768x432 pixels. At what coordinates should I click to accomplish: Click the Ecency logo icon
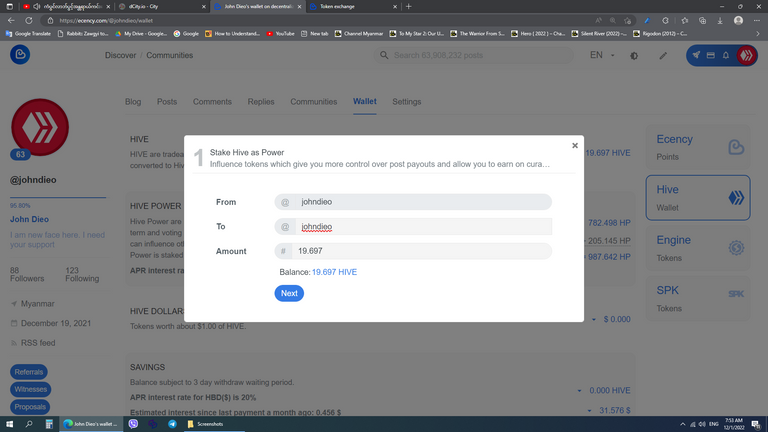(x=20, y=54)
